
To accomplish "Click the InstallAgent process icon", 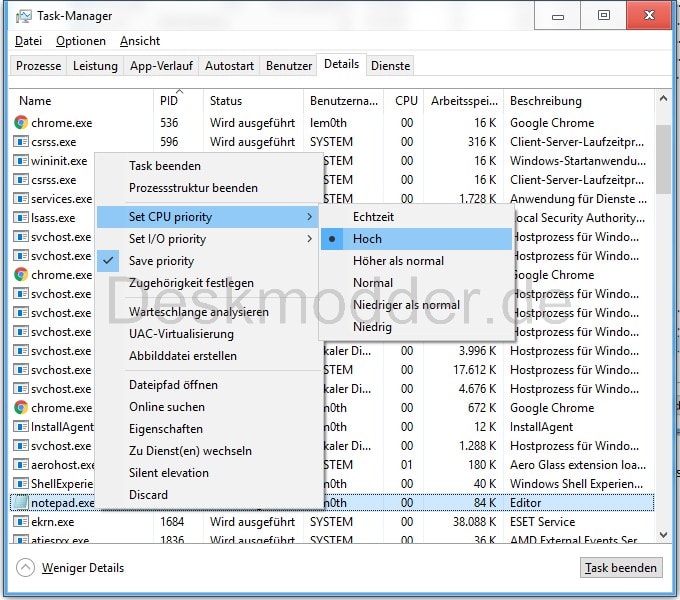I will click(x=21, y=427).
